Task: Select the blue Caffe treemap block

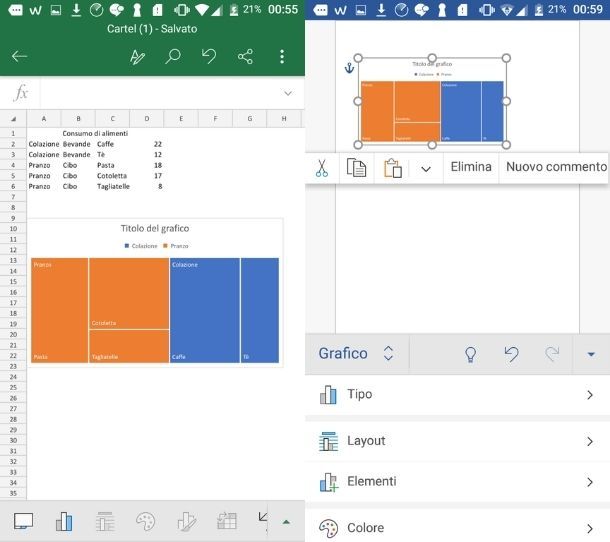Action: coord(205,310)
